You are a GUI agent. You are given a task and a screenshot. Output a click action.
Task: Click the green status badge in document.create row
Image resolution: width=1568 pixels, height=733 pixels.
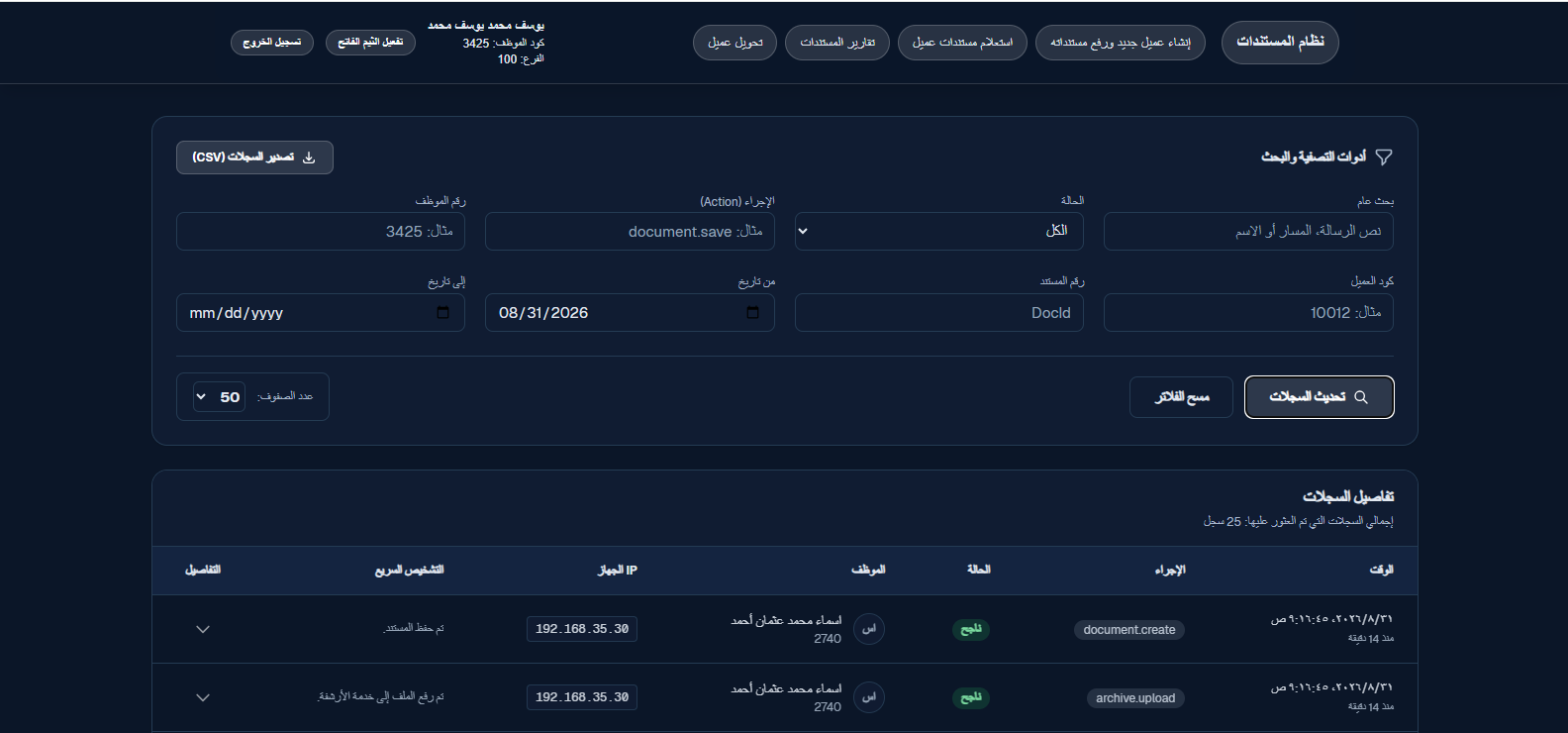point(971,629)
